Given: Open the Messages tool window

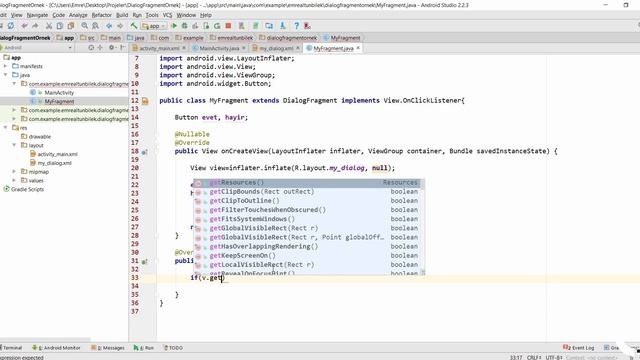Looking at the screenshot, I should coord(108,348).
